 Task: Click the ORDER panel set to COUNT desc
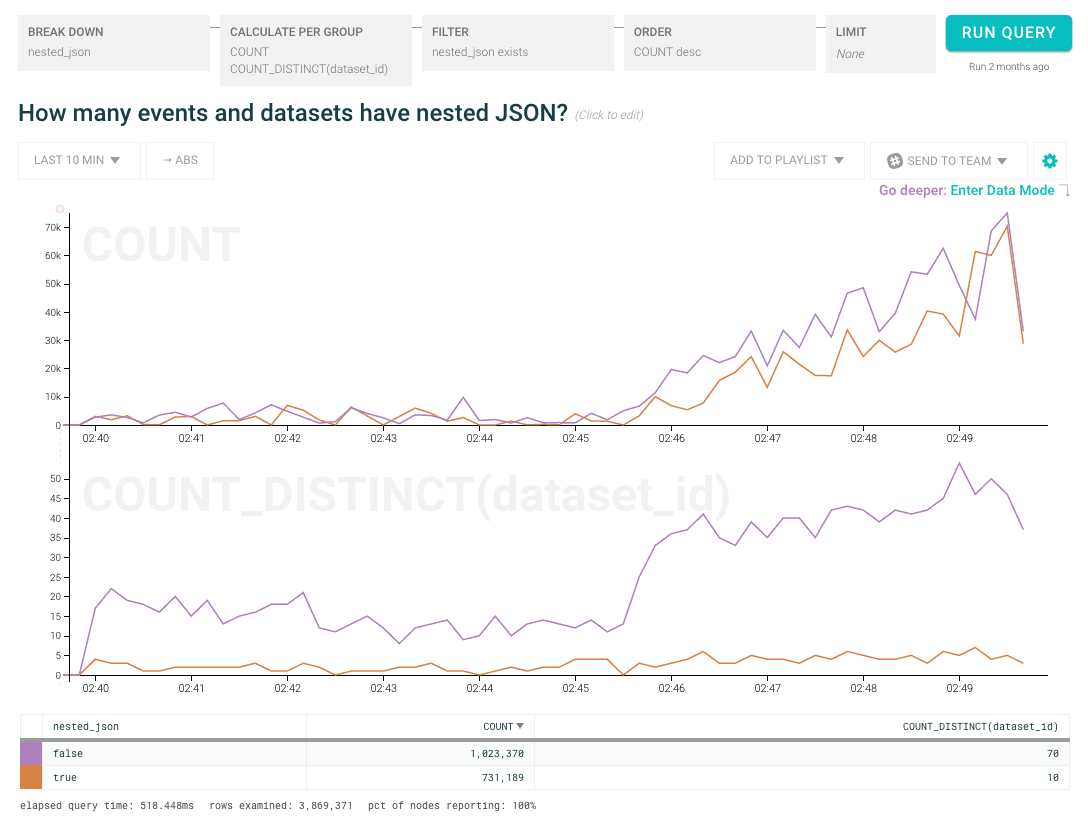(719, 42)
